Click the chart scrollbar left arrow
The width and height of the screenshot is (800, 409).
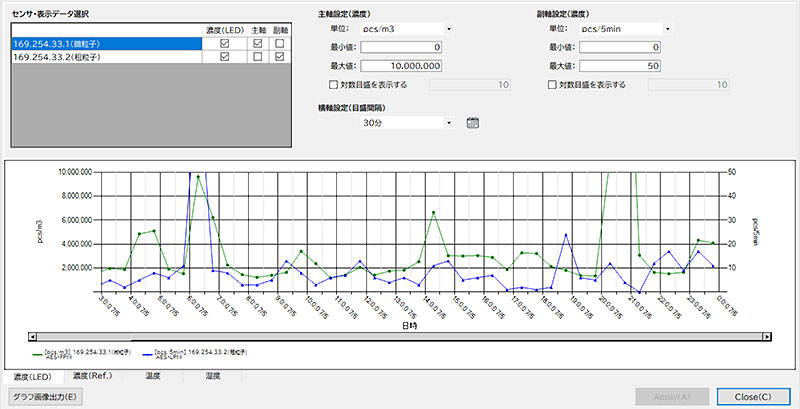(34, 337)
